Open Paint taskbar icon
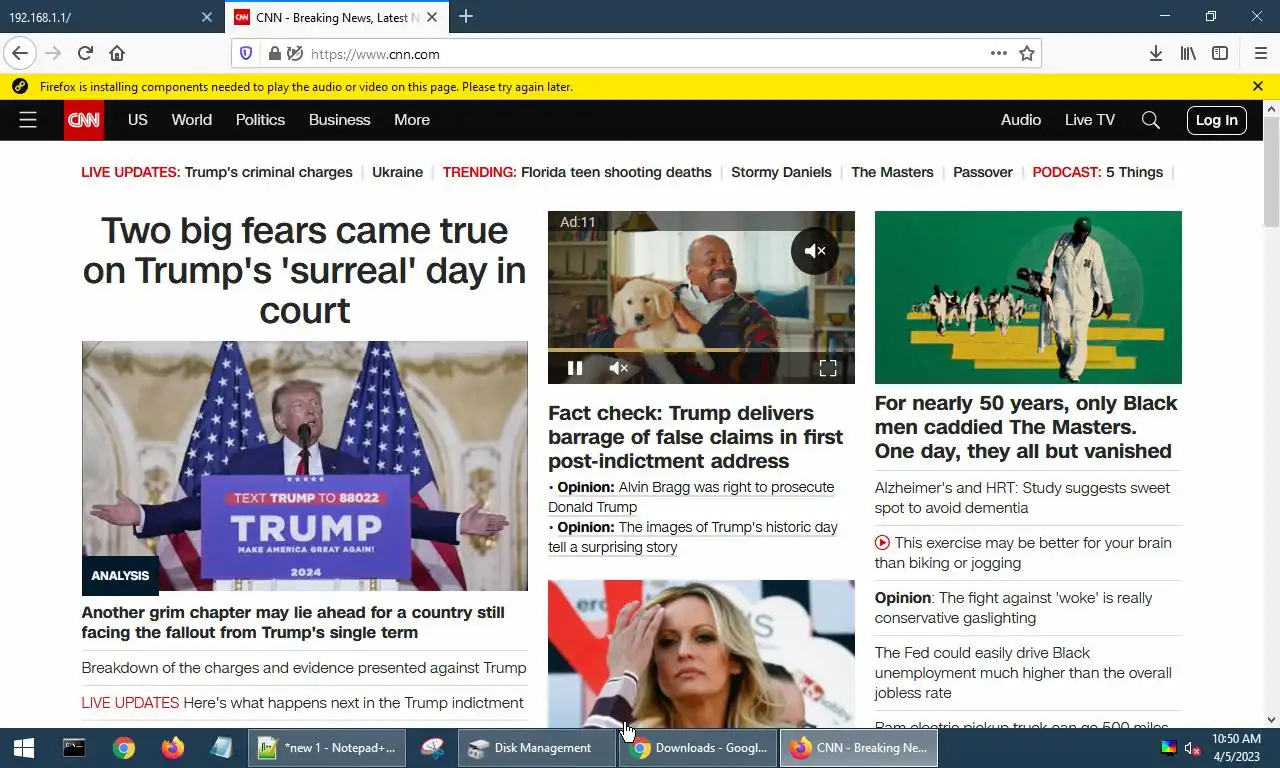Screen dimensions: 1280x768 click(x=432, y=748)
